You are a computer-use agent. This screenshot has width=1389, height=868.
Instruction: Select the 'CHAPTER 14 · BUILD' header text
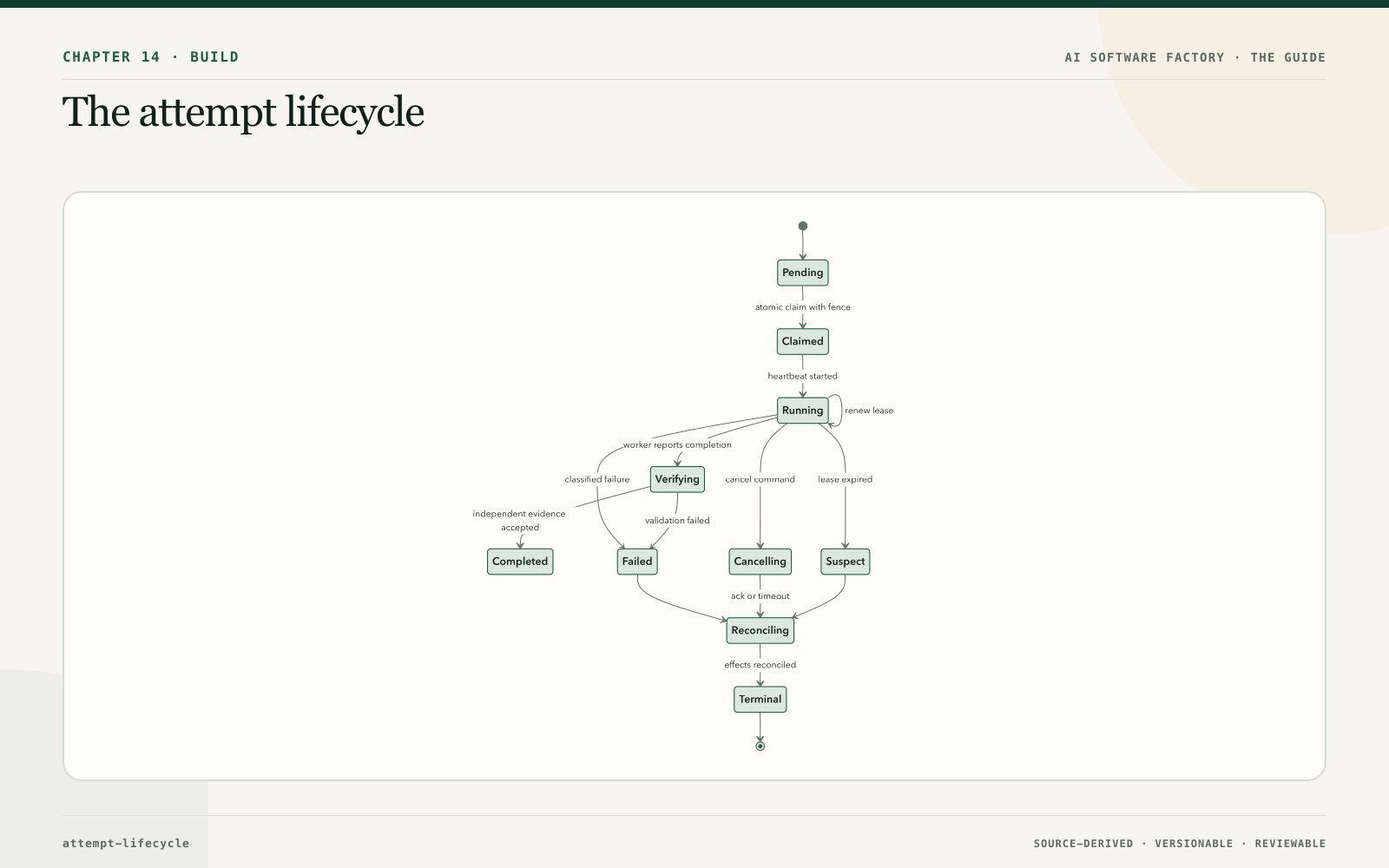pyautogui.click(x=150, y=57)
